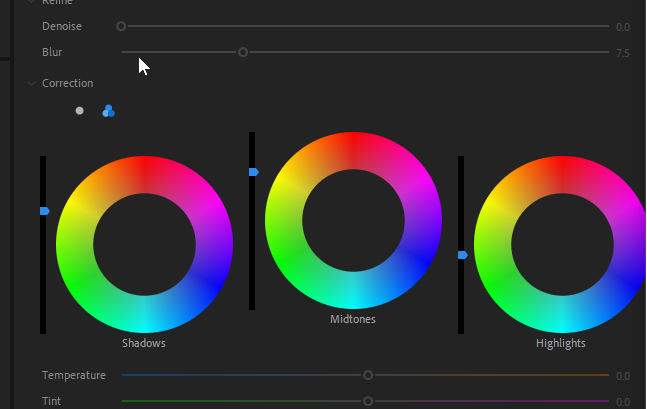Image resolution: width=647 pixels, height=409 pixels.
Task: Click the Highlights luminance slider handle
Action: click(x=462, y=255)
